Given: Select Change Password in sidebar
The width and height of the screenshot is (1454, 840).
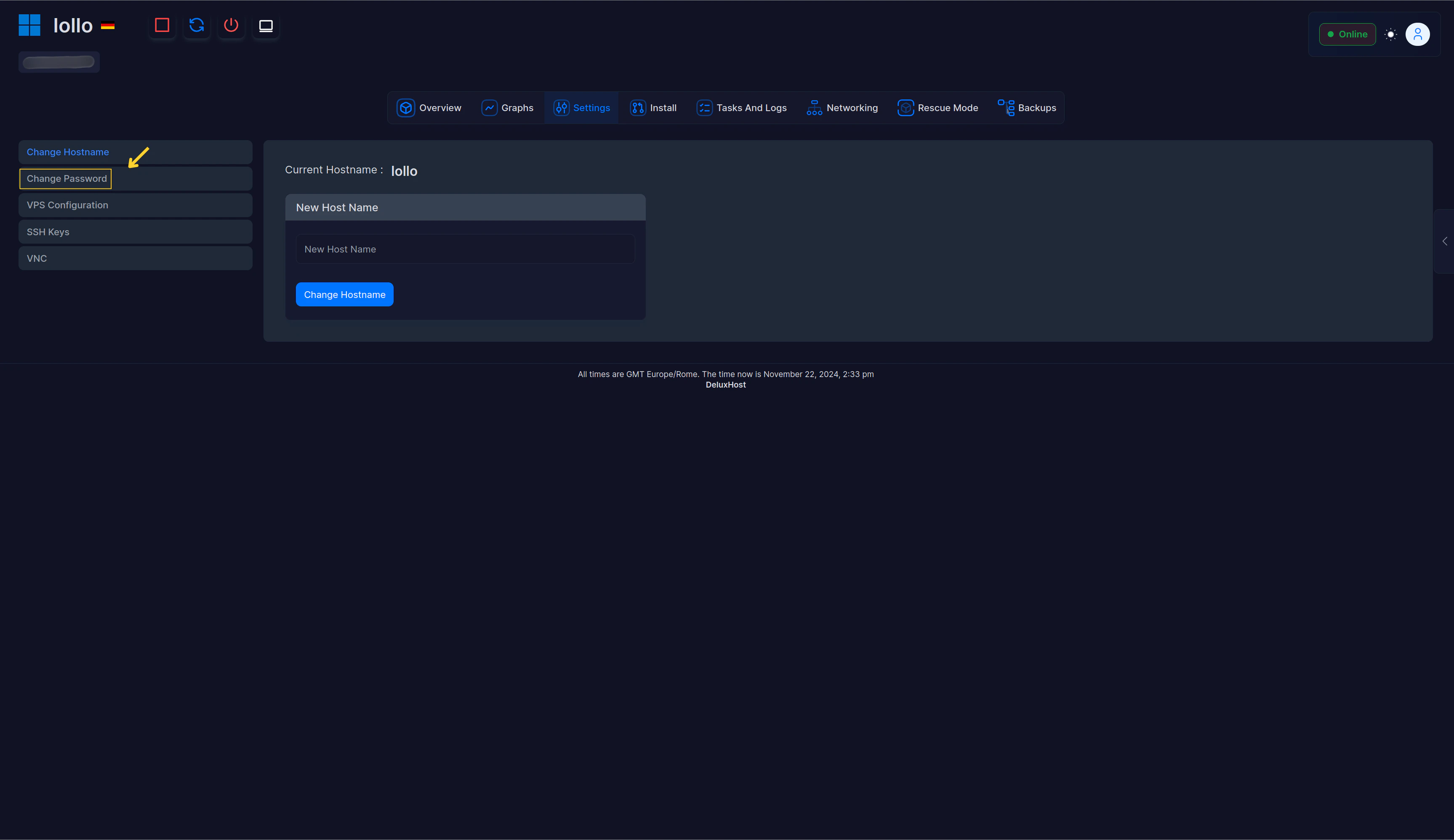Looking at the screenshot, I should (67, 179).
